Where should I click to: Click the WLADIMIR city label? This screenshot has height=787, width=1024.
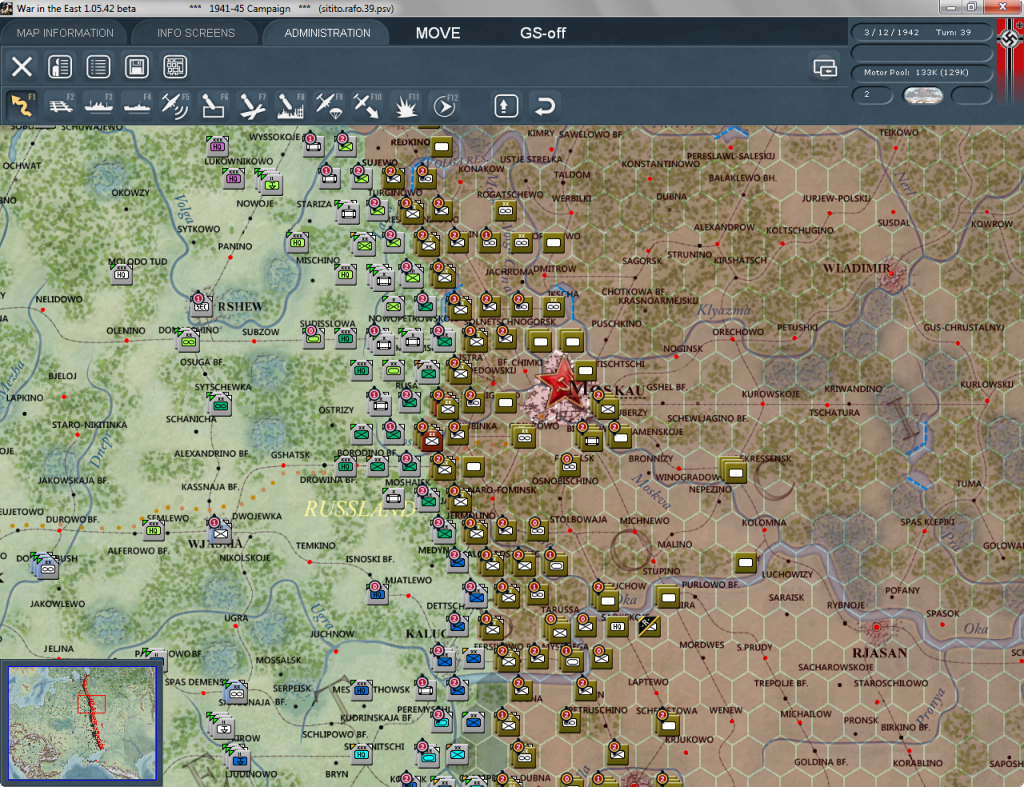(x=856, y=268)
